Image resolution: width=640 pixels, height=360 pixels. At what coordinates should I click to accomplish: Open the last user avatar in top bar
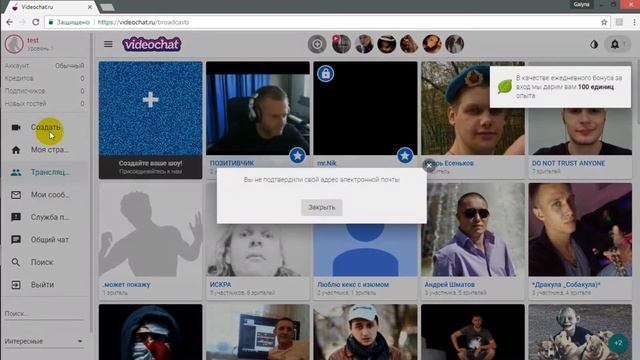point(454,44)
